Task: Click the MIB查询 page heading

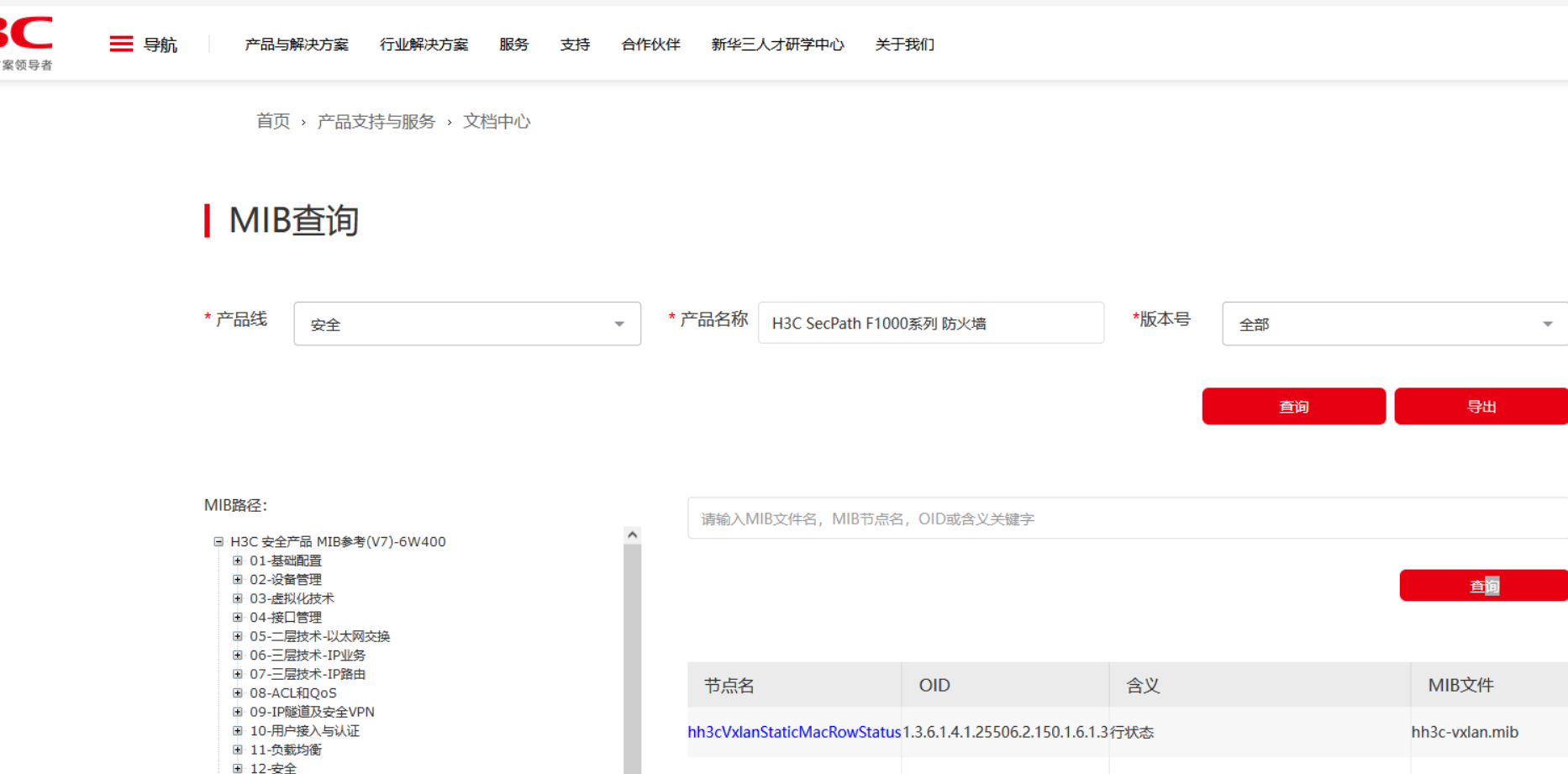Action: (294, 221)
